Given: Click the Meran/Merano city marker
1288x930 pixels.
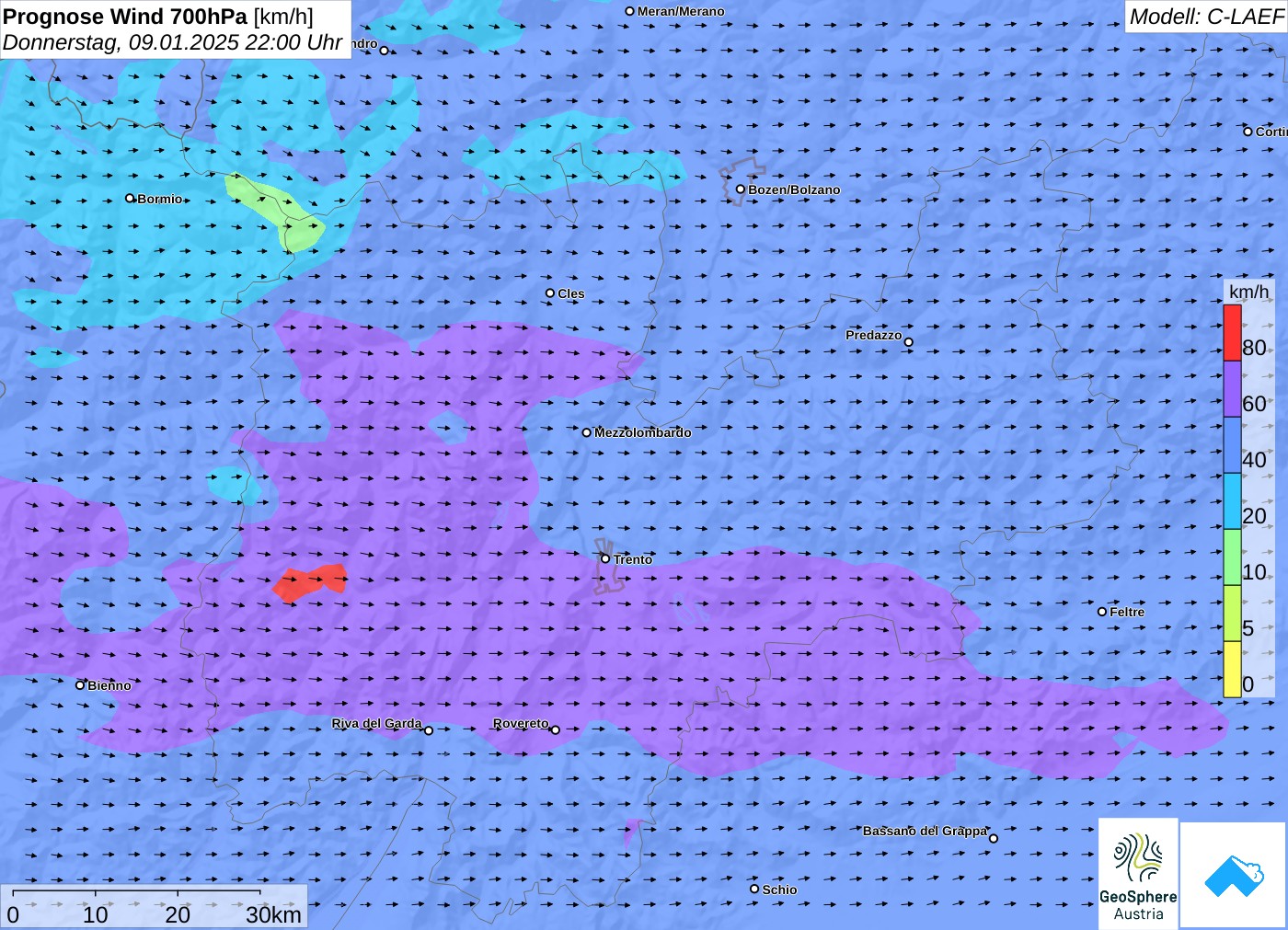Looking at the screenshot, I should (x=629, y=11).
